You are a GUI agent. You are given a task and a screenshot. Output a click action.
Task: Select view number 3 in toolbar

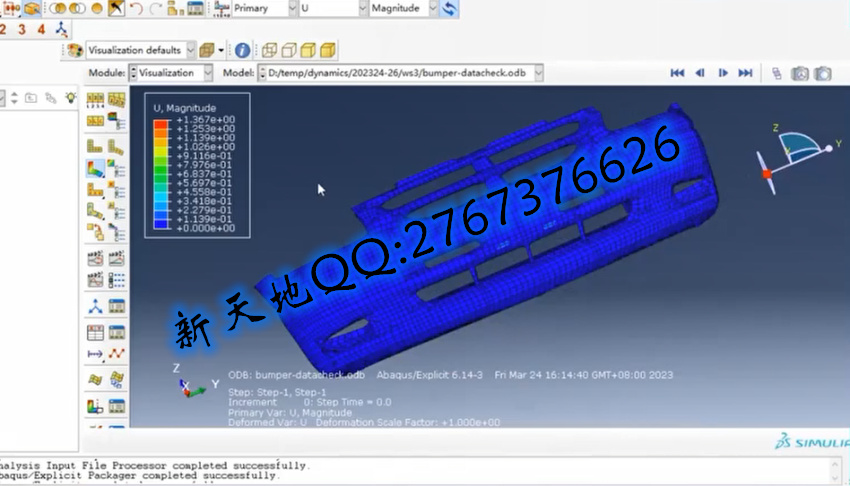22,29
